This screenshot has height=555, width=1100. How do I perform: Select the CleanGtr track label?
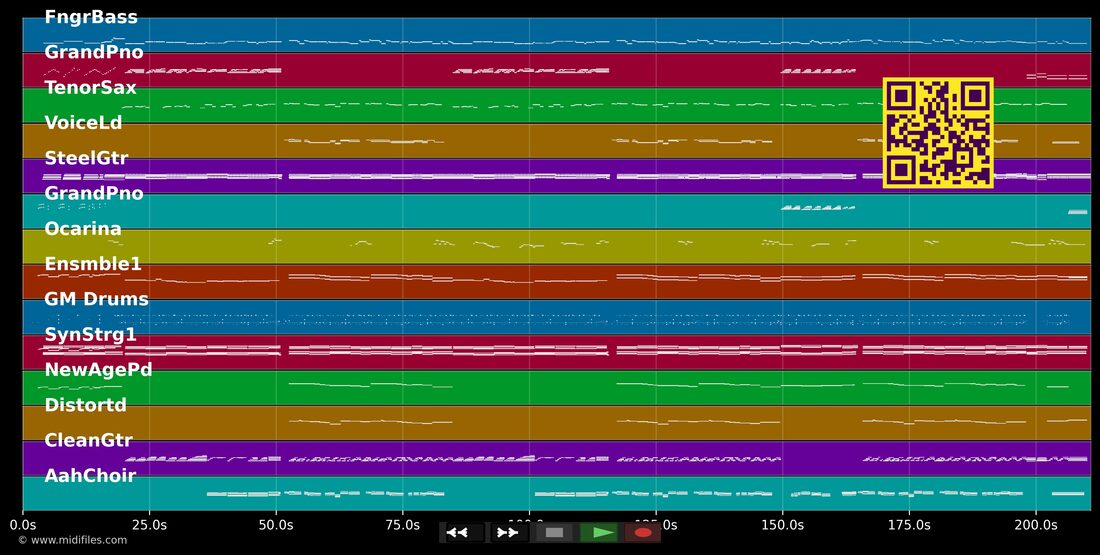(x=88, y=440)
